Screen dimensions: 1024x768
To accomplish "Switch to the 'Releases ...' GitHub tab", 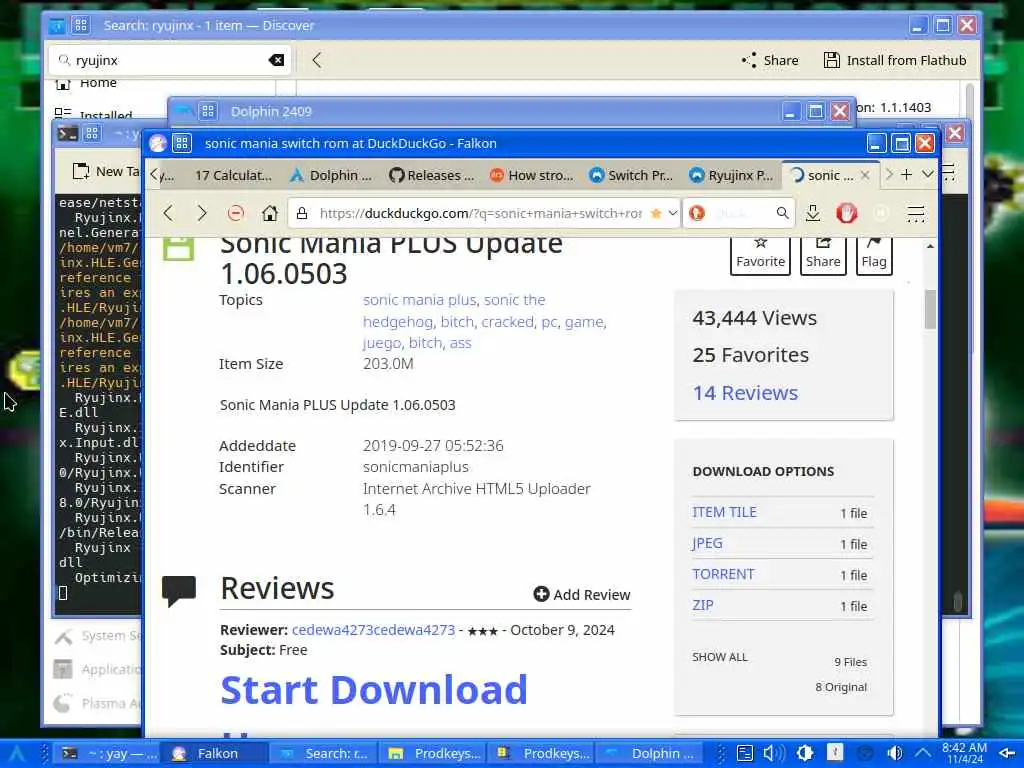I will tap(432, 176).
